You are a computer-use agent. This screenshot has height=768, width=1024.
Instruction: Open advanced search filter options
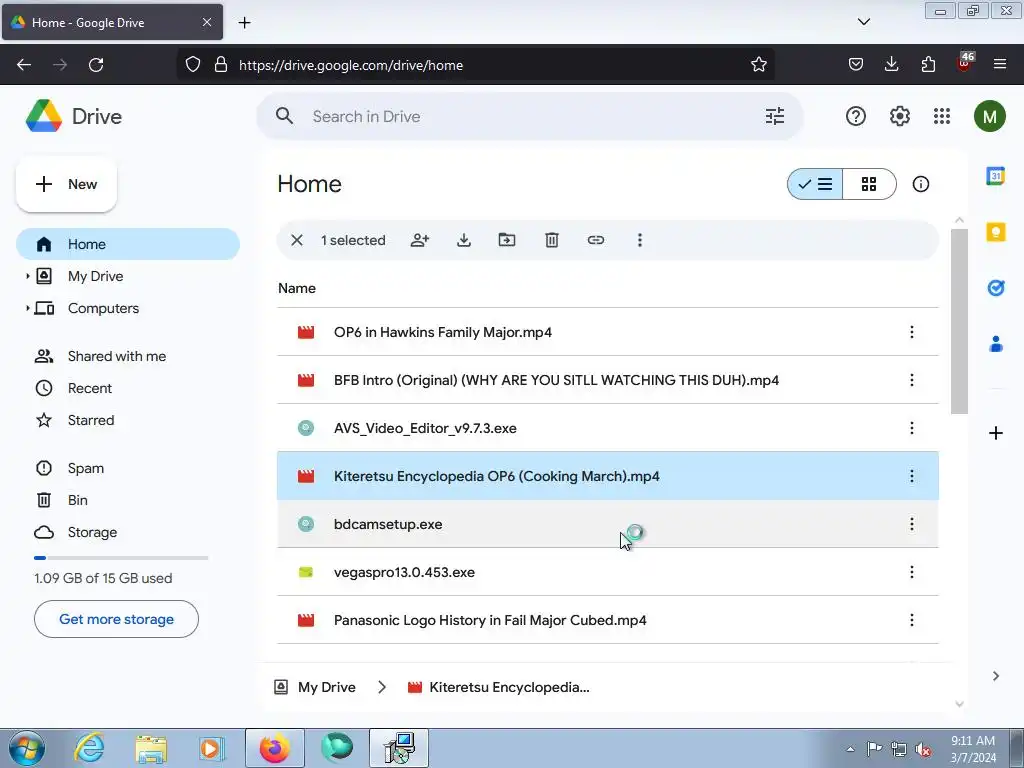tap(775, 116)
